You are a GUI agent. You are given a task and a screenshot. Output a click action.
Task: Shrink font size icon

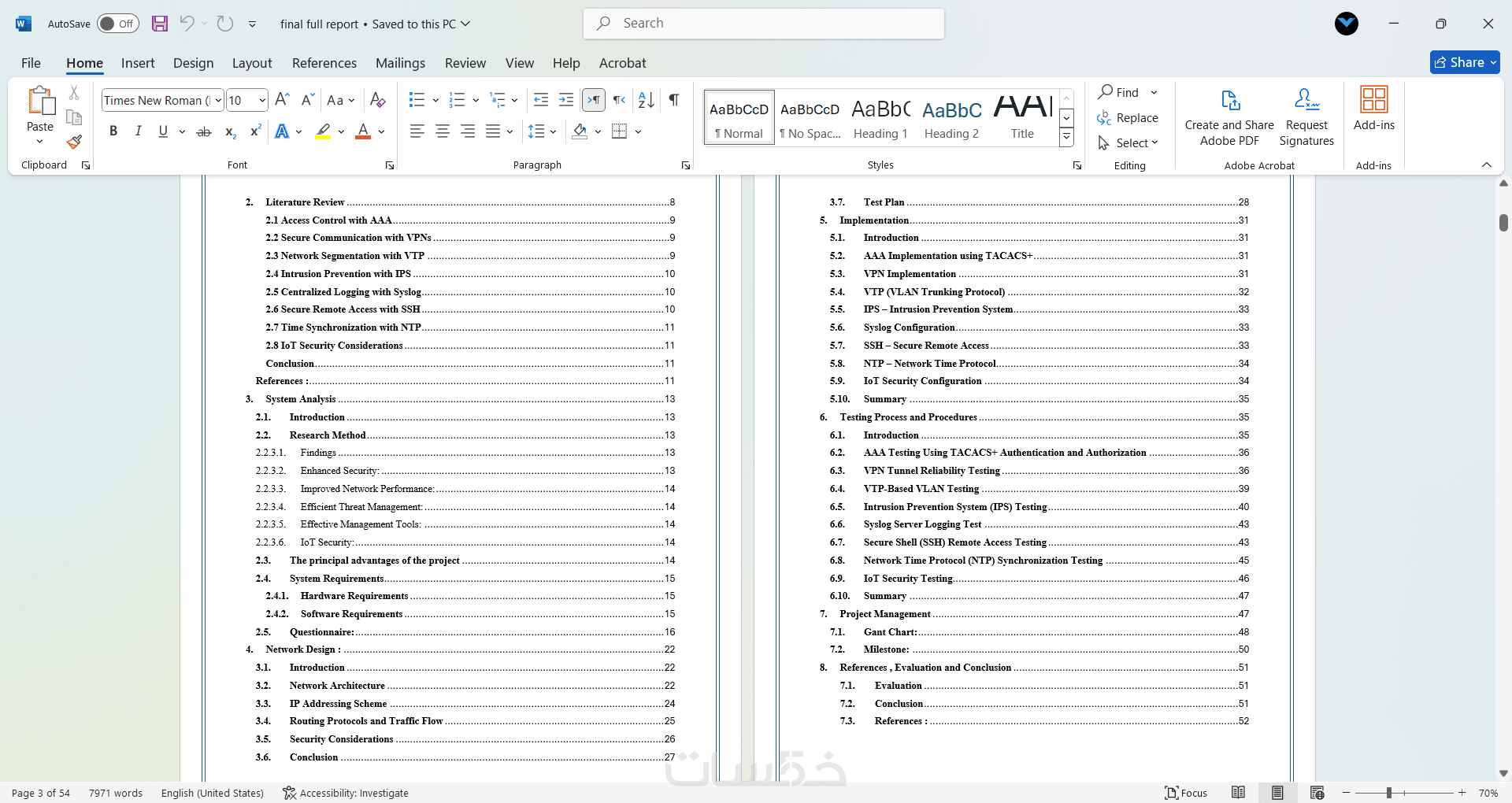308,100
